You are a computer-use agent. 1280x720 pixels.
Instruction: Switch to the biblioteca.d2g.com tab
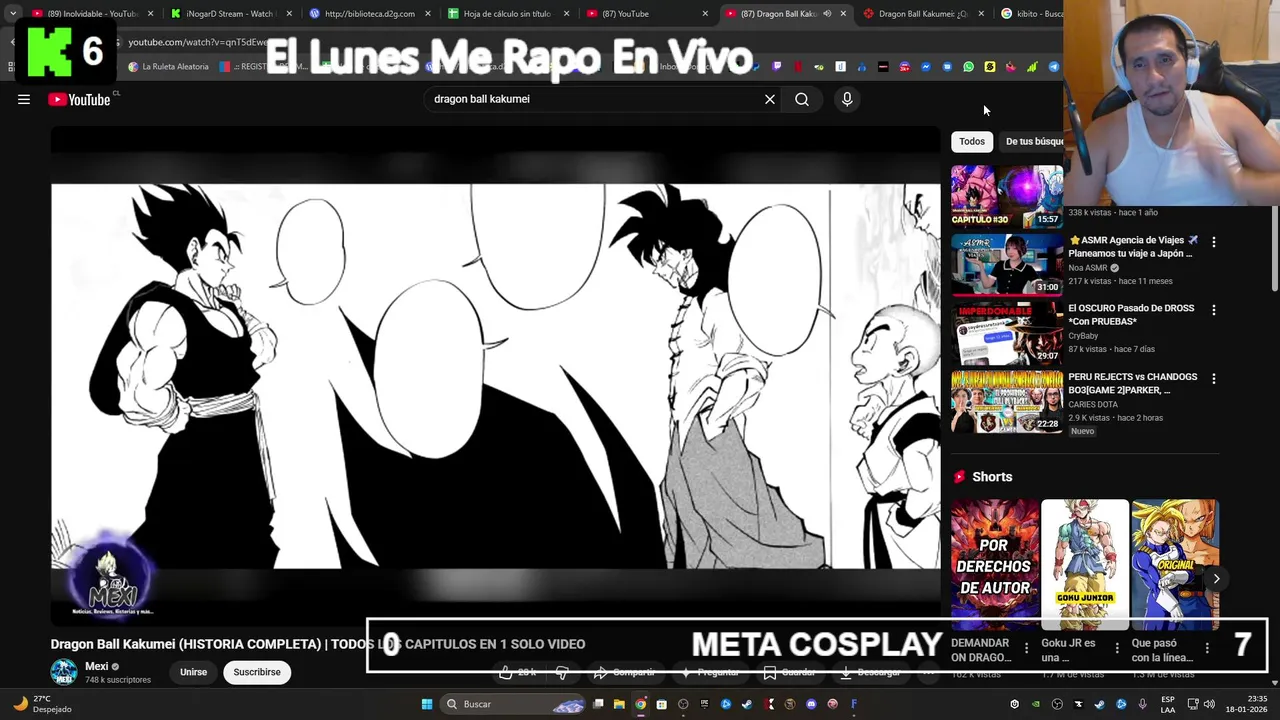coord(369,14)
